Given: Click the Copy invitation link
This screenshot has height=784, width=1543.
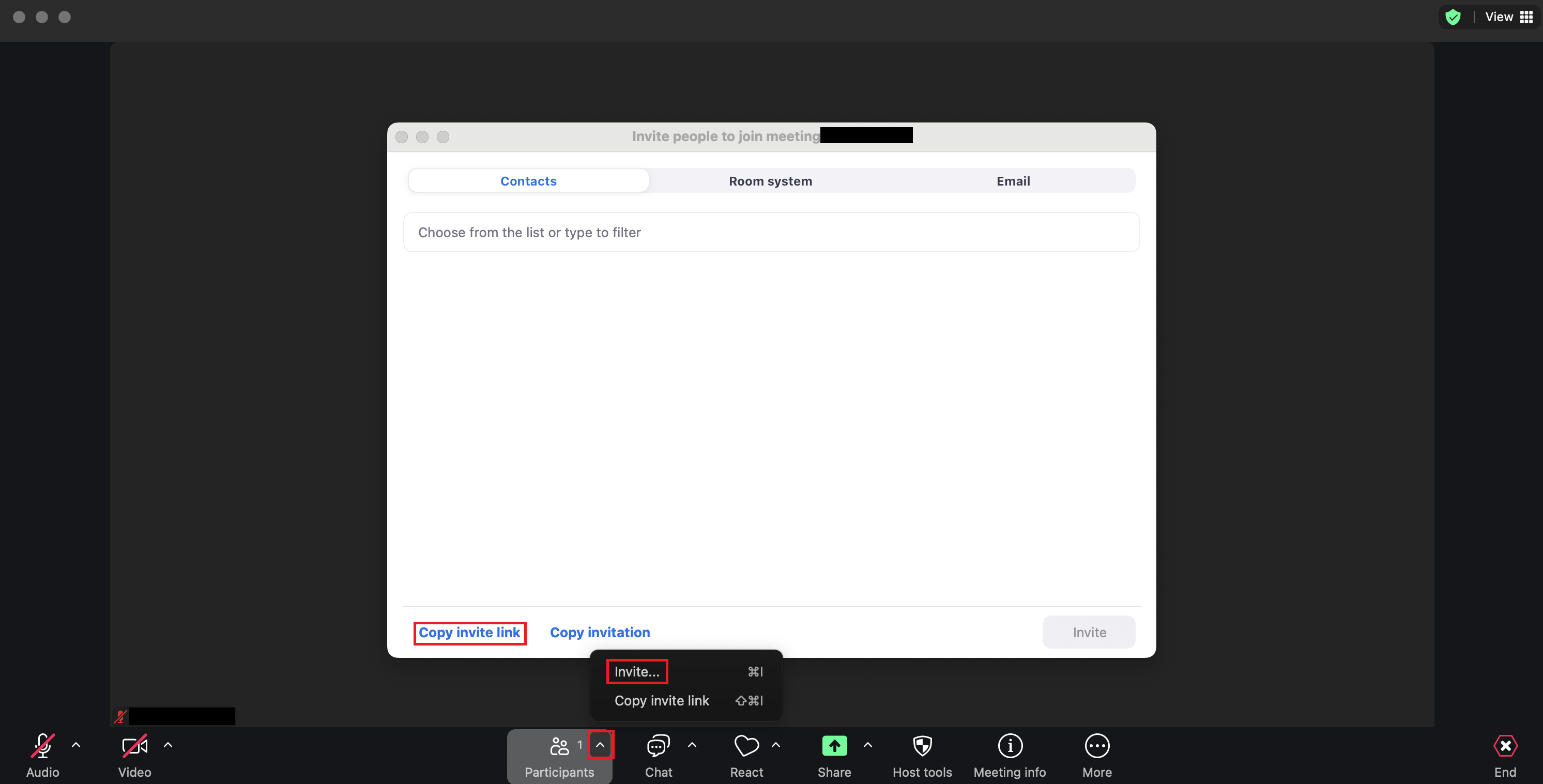Looking at the screenshot, I should tap(600, 632).
